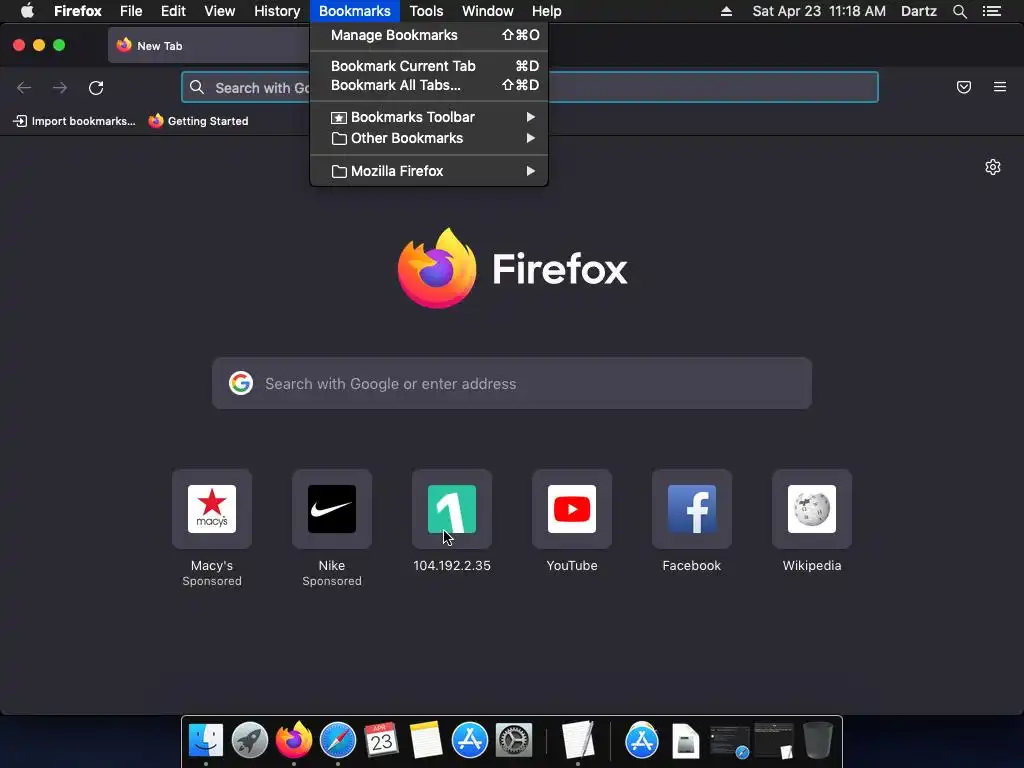Open the Firefox hamburger application menu
This screenshot has width=1024, height=768.
(x=1000, y=87)
